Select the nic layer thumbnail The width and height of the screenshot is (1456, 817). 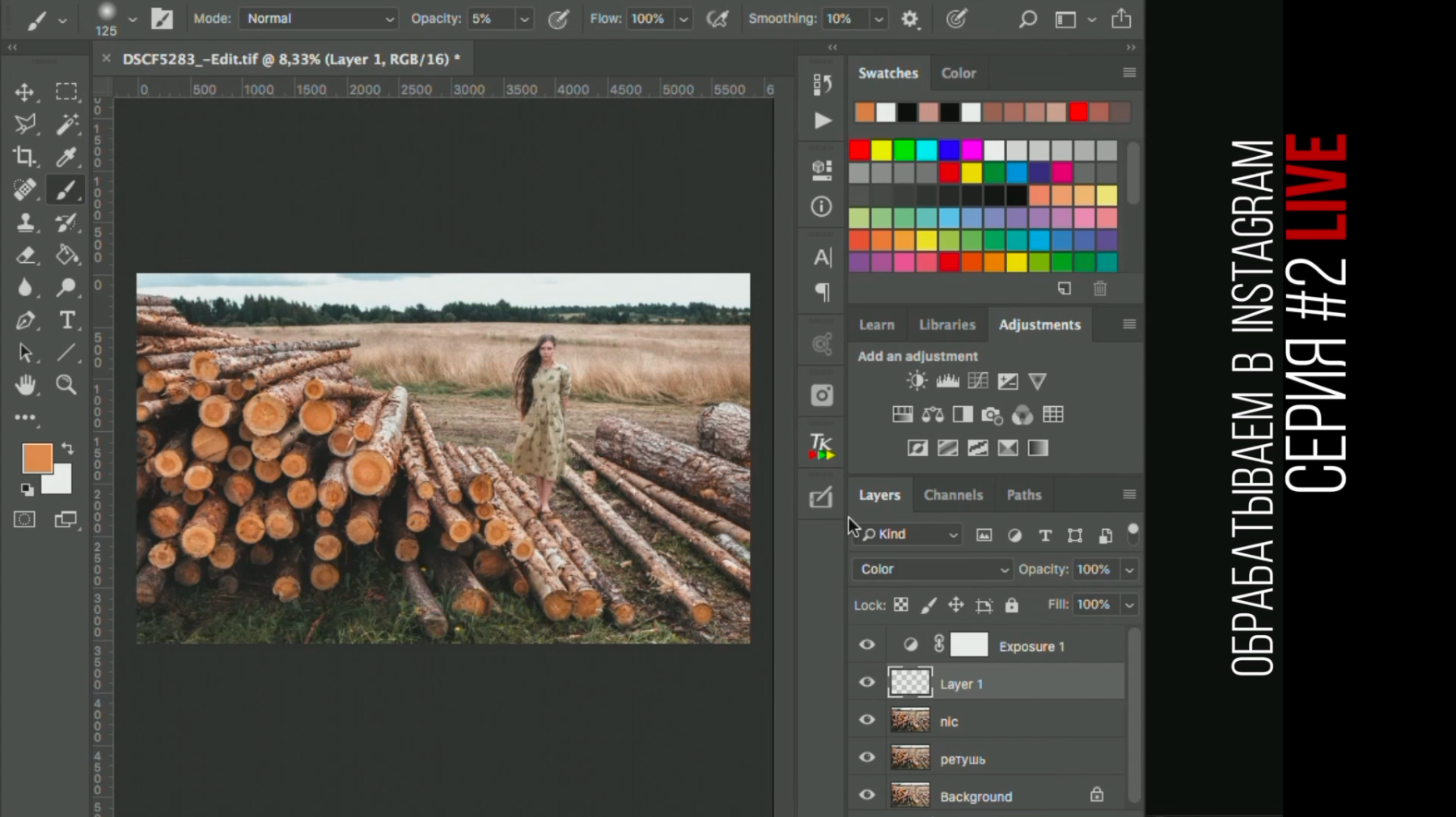[x=910, y=721]
